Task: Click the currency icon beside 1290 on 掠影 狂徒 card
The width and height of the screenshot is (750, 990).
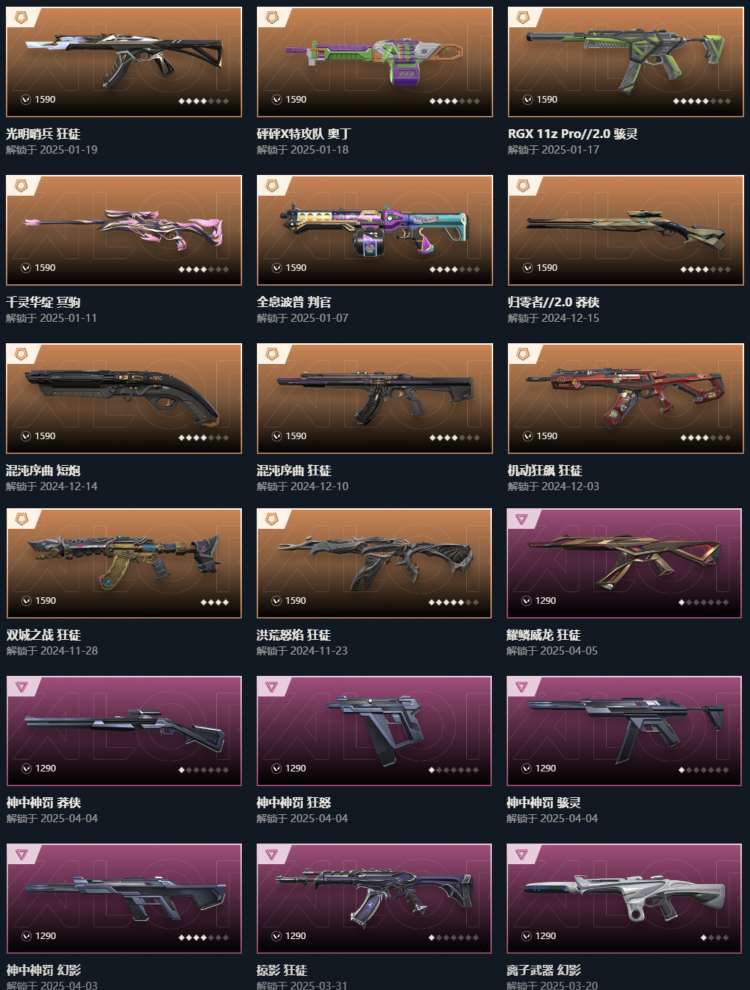Action: (x=276, y=936)
